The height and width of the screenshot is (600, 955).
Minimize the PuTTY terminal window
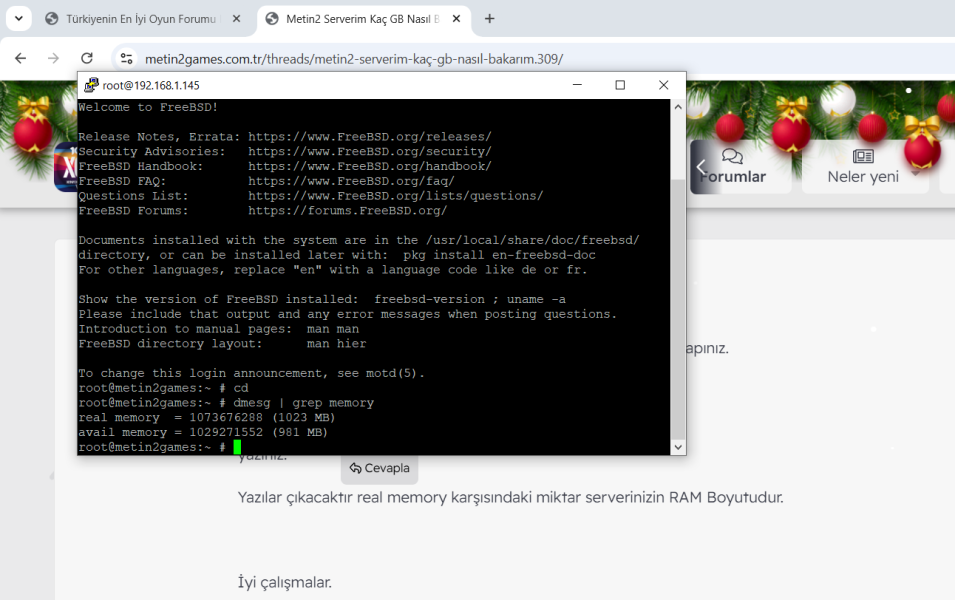[x=576, y=86]
